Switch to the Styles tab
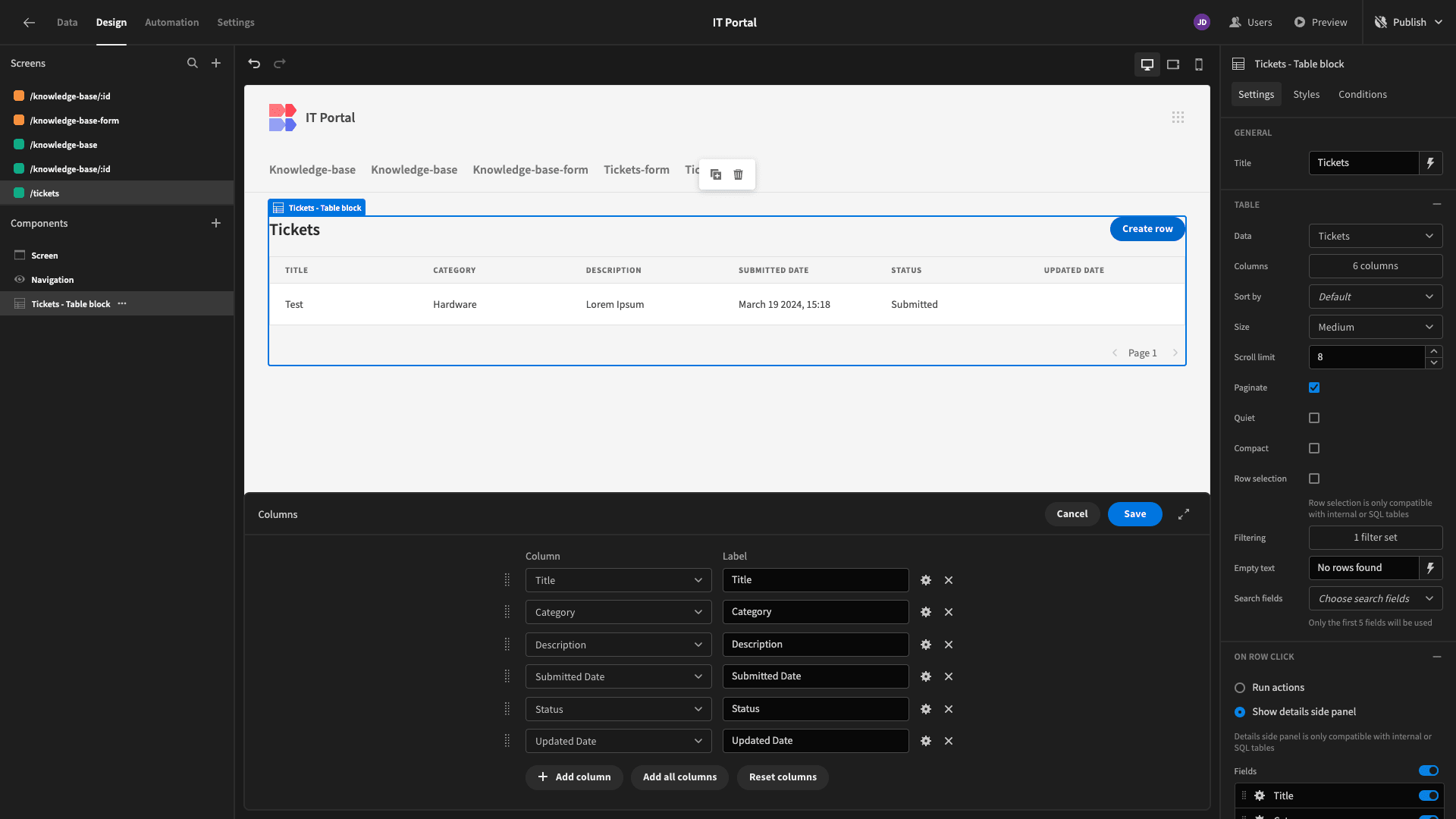Image resolution: width=1456 pixels, height=819 pixels. click(x=1306, y=95)
